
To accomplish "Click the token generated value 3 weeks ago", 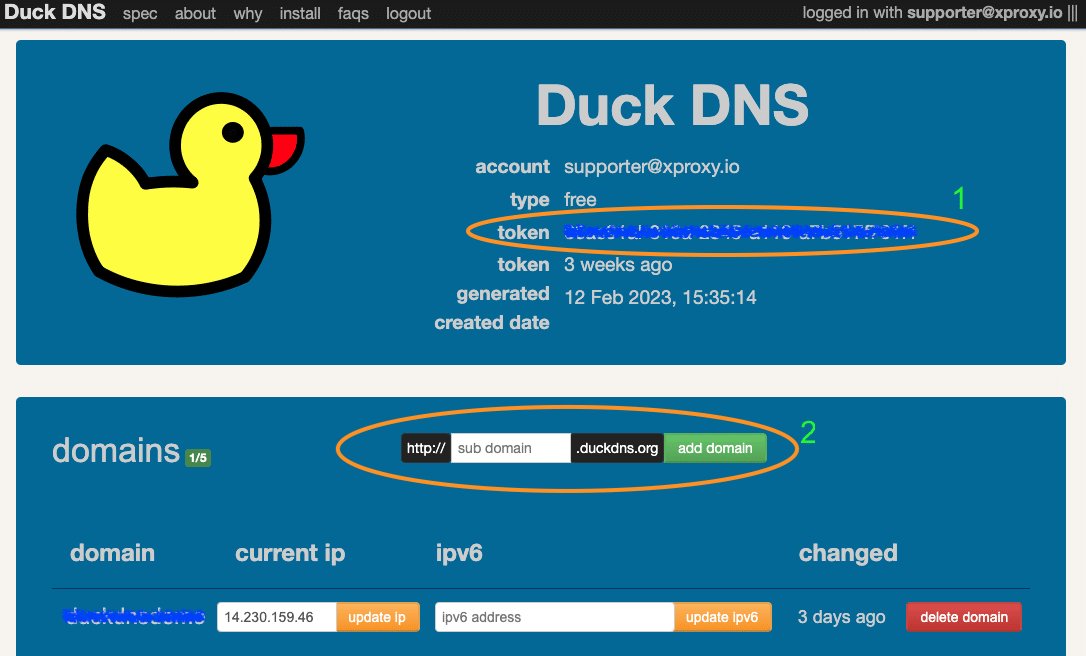I will point(618,265).
